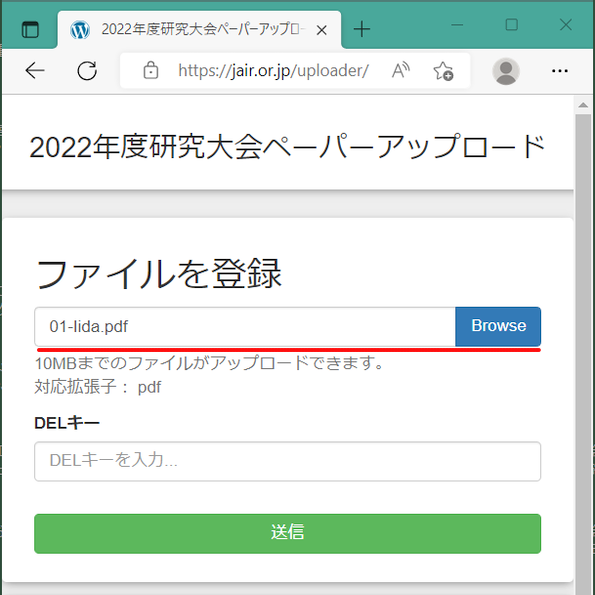Open a new tab with plus button
The height and width of the screenshot is (595, 595).
pyautogui.click(x=362, y=29)
